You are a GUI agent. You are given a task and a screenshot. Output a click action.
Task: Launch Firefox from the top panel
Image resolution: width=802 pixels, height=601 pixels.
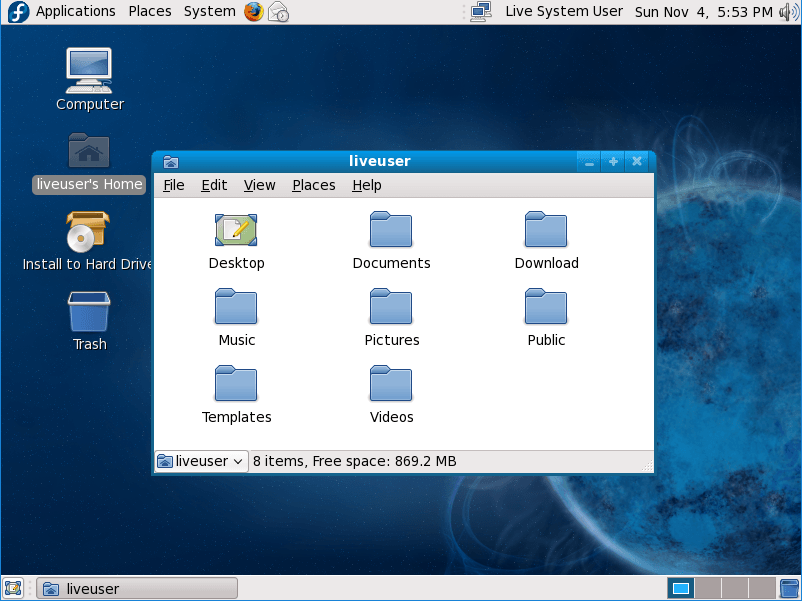click(253, 11)
